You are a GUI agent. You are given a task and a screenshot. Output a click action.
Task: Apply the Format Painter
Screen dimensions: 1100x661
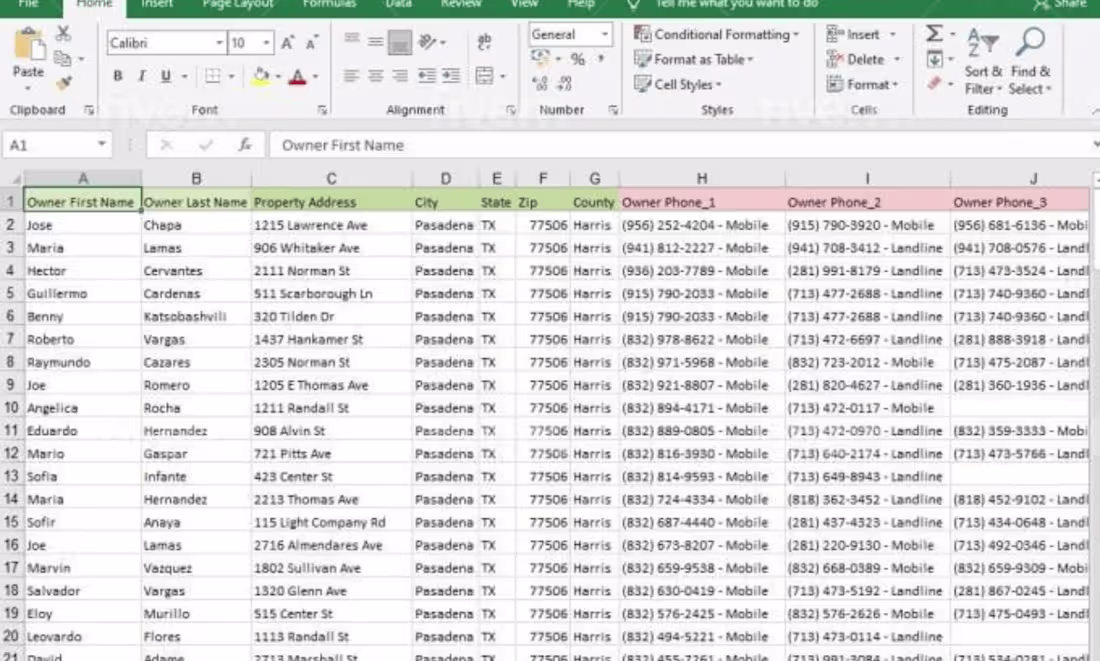point(65,82)
